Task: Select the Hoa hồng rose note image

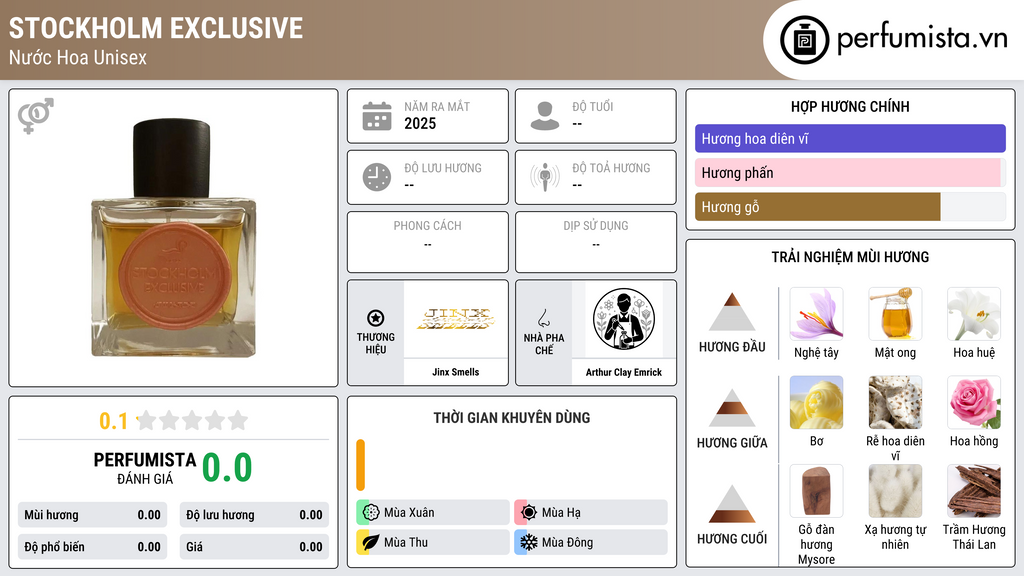Action: click(974, 402)
